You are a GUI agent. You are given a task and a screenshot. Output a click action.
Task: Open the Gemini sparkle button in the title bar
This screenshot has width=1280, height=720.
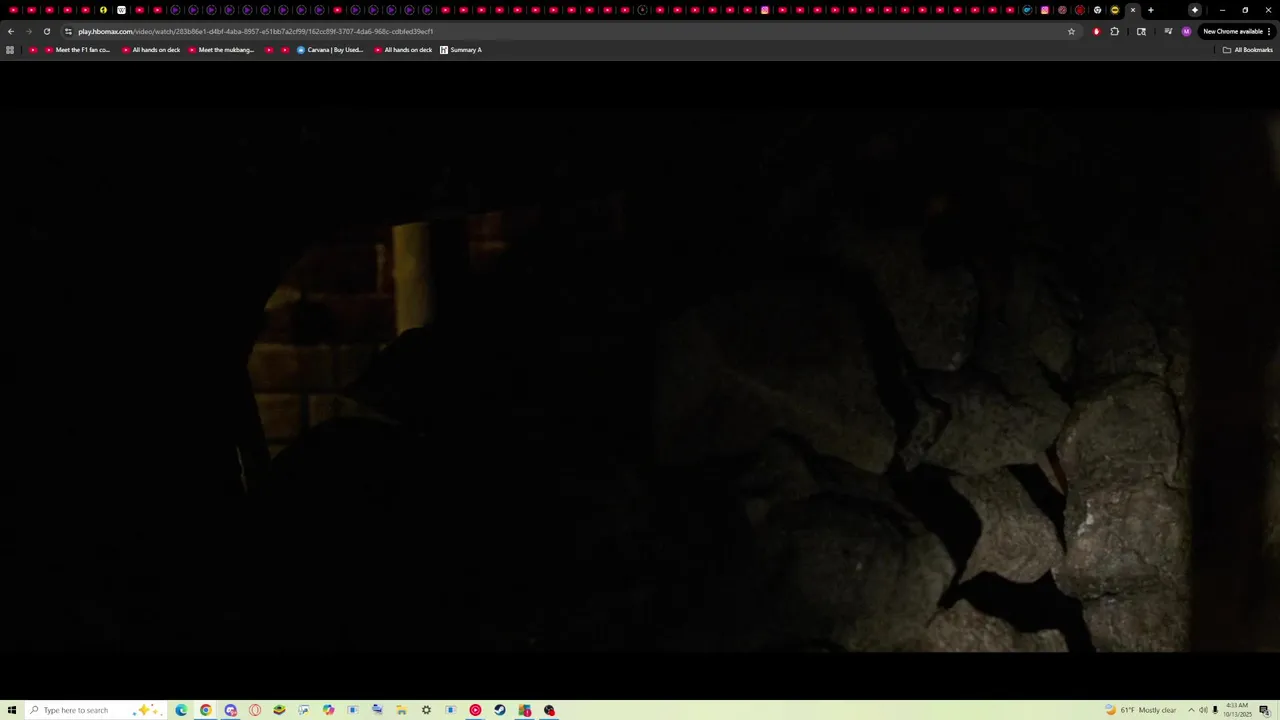tap(1195, 10)
